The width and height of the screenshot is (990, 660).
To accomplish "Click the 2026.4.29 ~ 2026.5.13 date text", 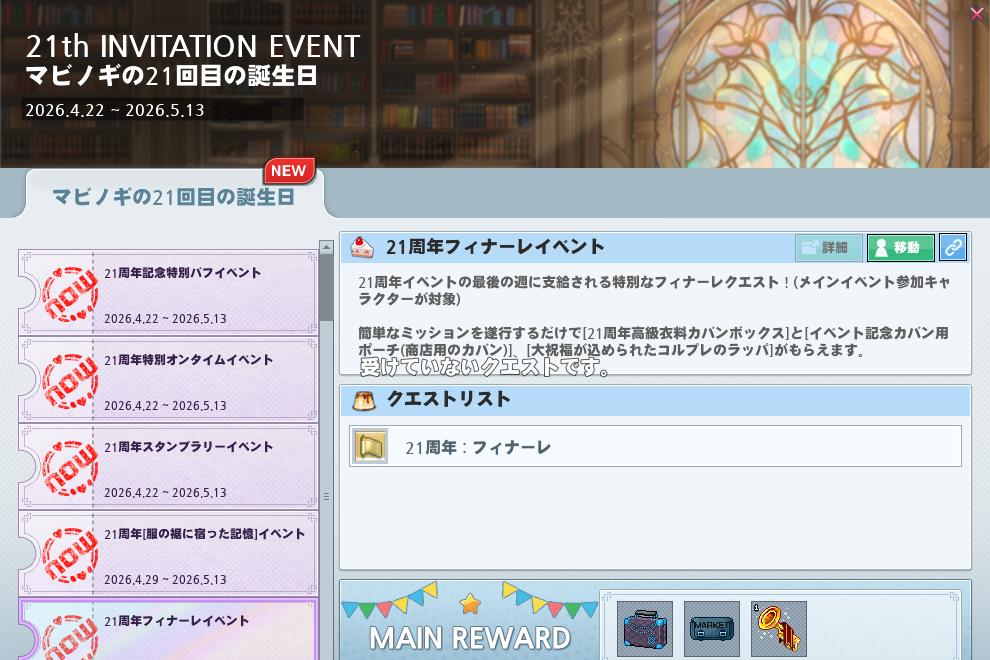I will click(165, 580).
